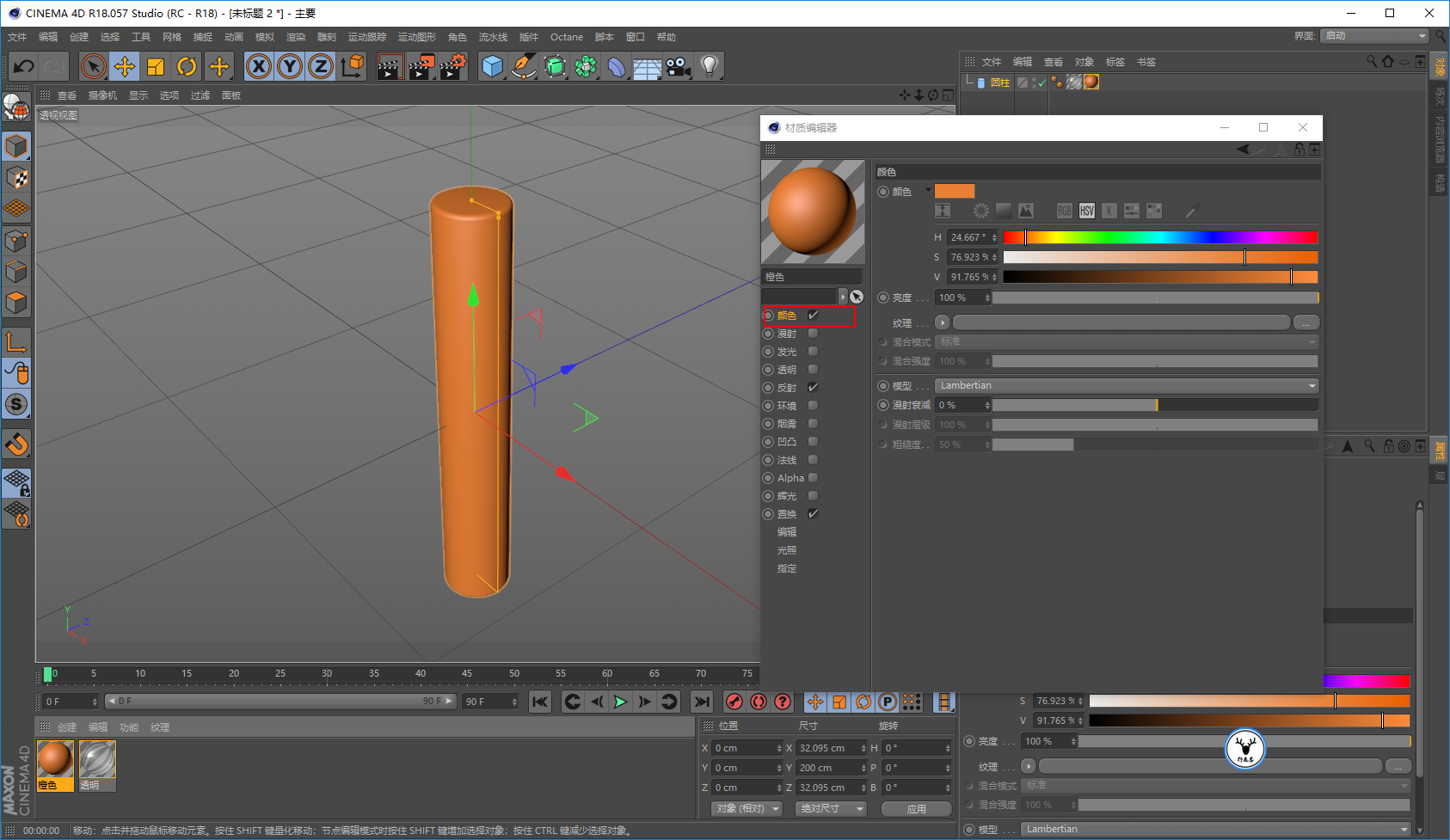Click the H hue value stepper arrows

(994, 237)
